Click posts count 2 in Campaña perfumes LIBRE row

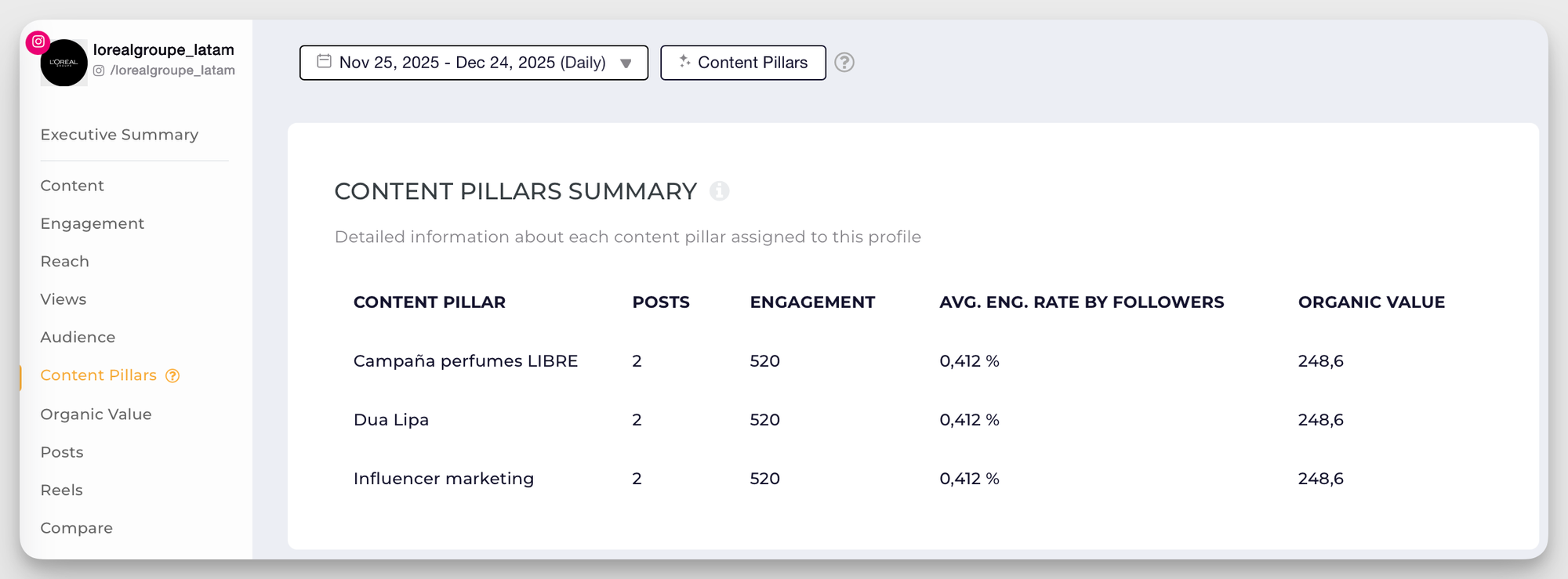(637, 361)
